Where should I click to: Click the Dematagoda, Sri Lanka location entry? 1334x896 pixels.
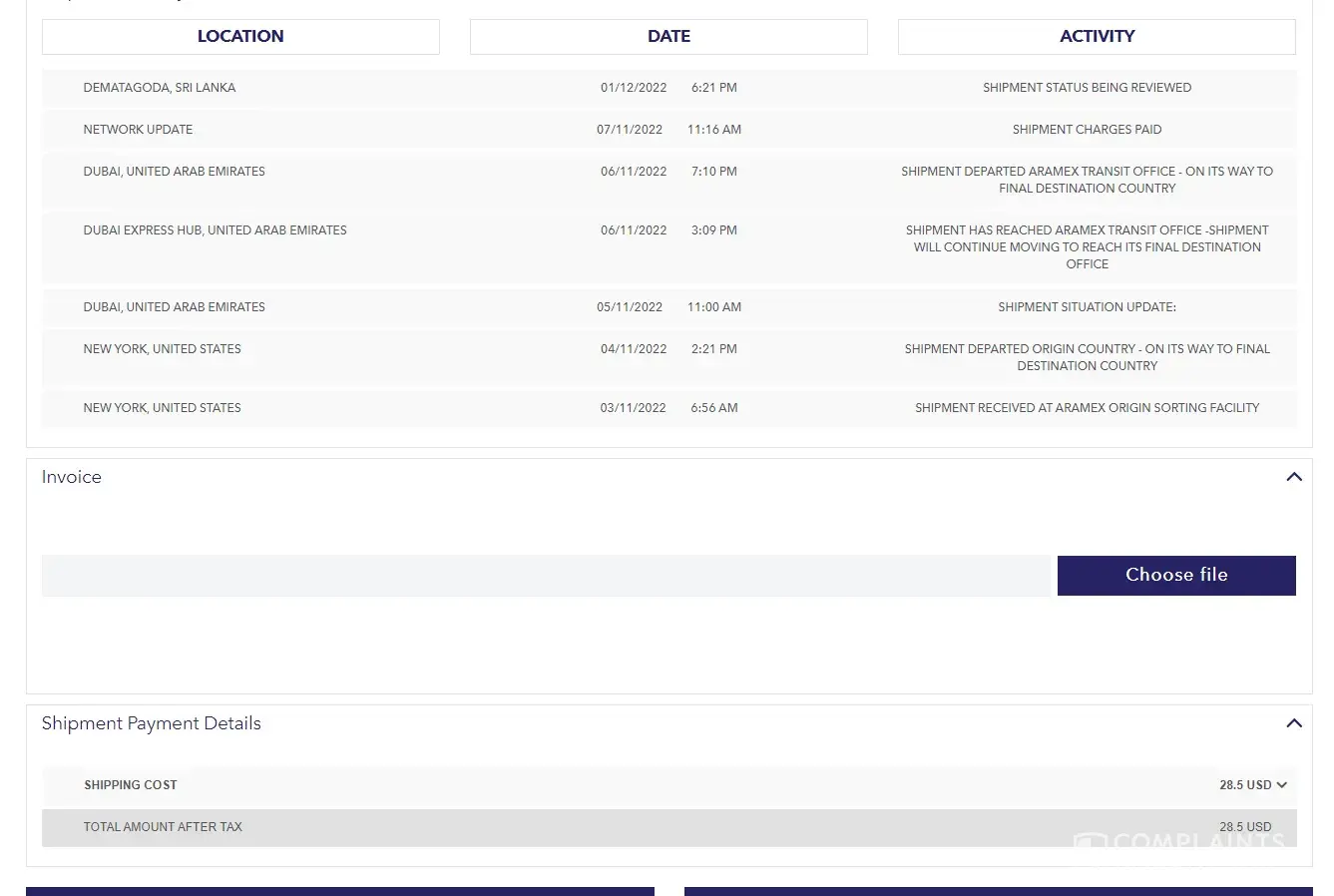160,88
